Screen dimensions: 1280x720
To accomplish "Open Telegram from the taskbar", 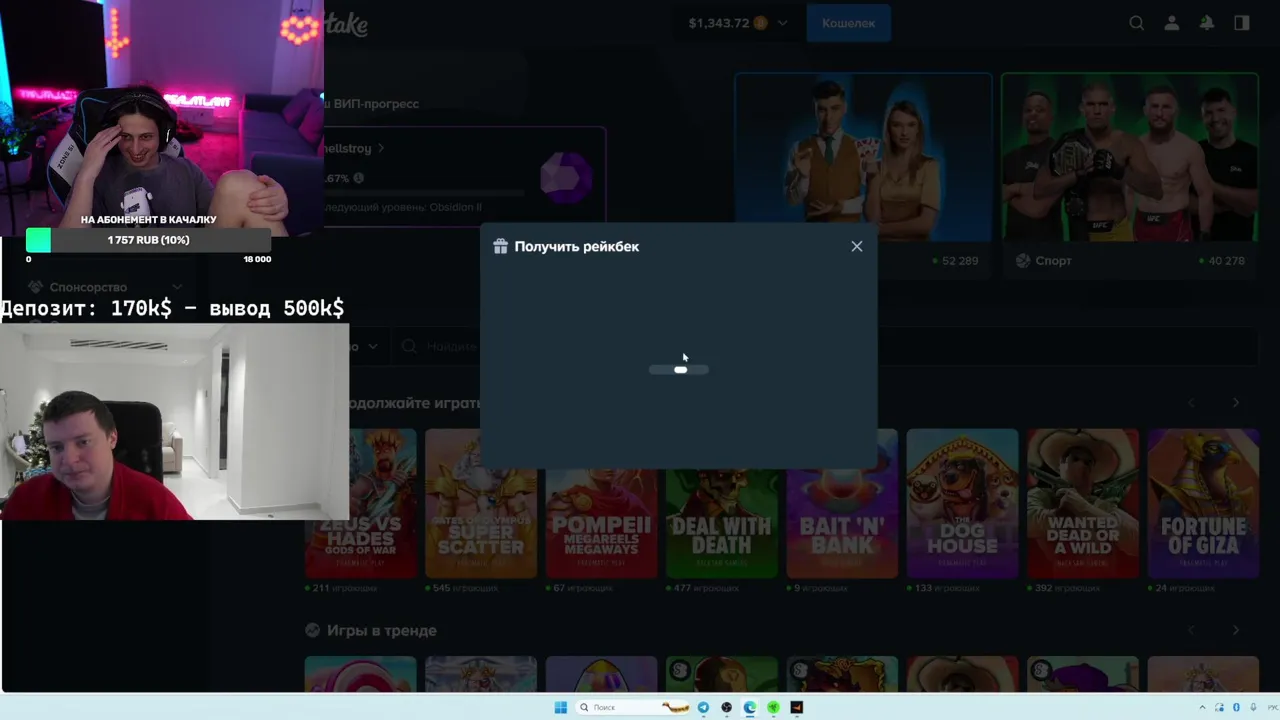I will click(703, 707).
